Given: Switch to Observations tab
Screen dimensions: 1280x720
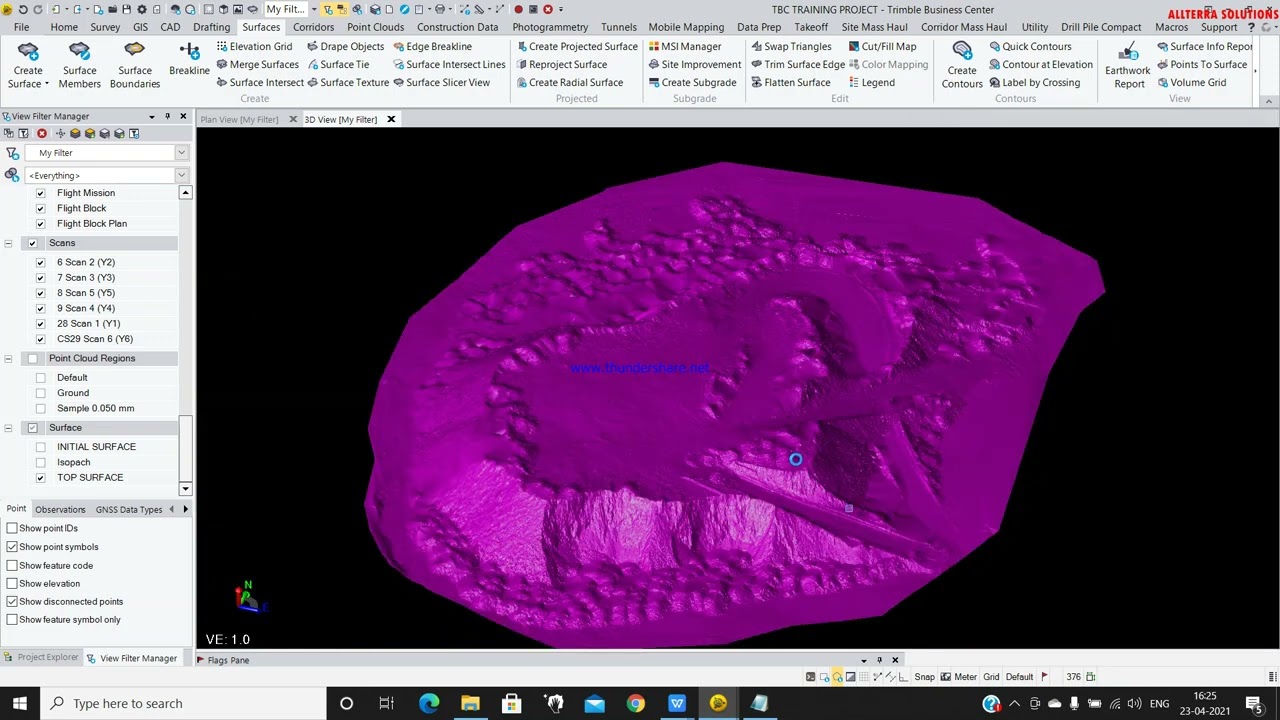Looking at the screenshot, I should [60, 510].
